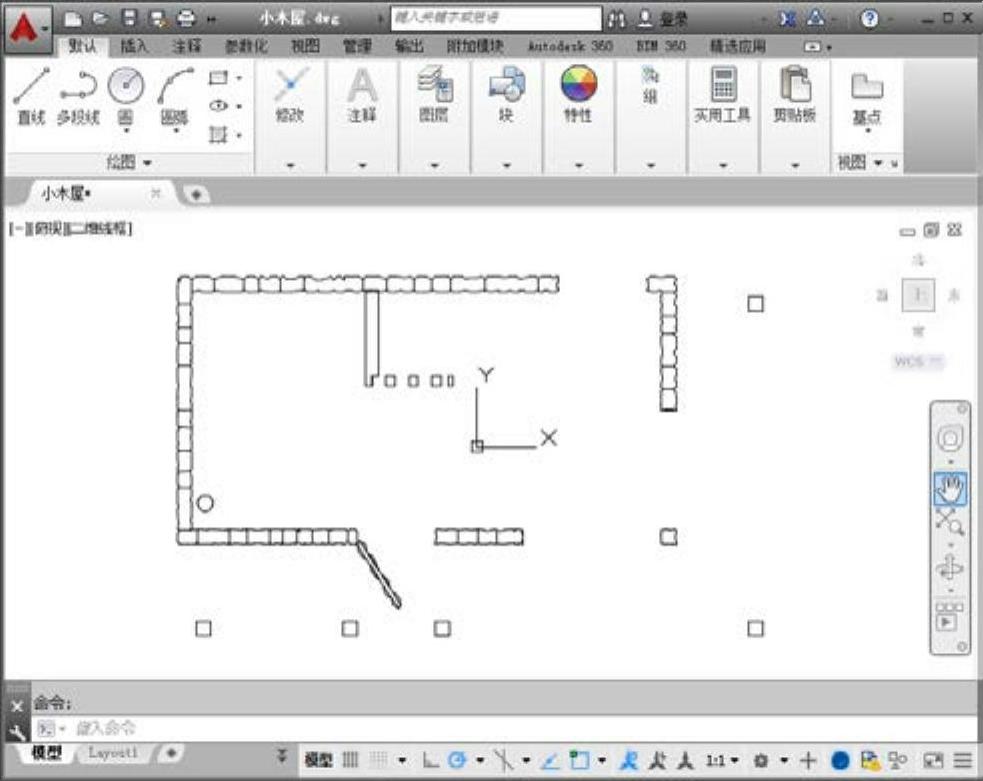Select the Arc (圆弧) tool
The width and height of the screenshot is (983, 781).
tap(174, 96)
